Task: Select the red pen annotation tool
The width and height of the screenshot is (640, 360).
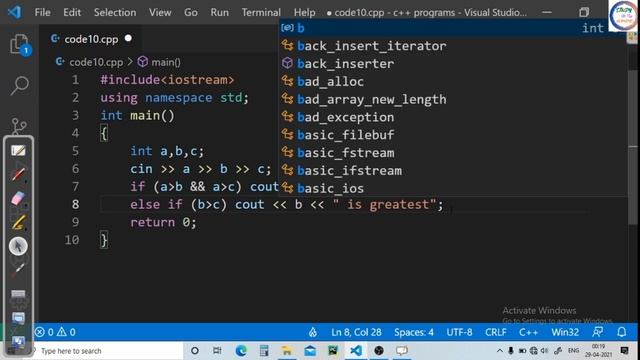Action: pos(18,175)
